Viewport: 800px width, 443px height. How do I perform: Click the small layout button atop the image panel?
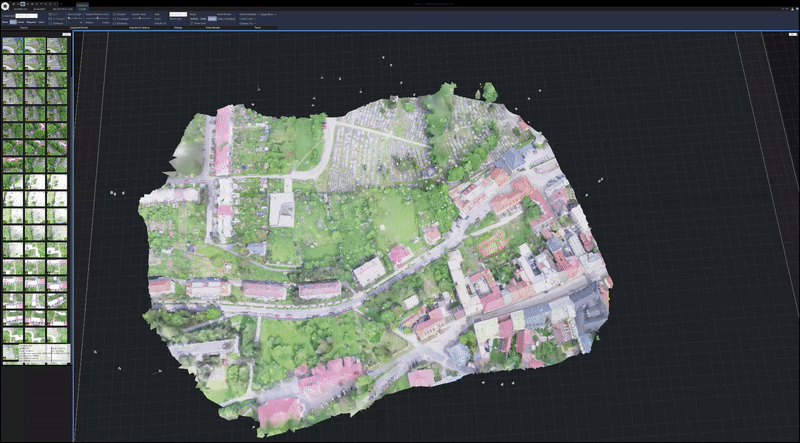pyautogui.click(x=66, y=35)
